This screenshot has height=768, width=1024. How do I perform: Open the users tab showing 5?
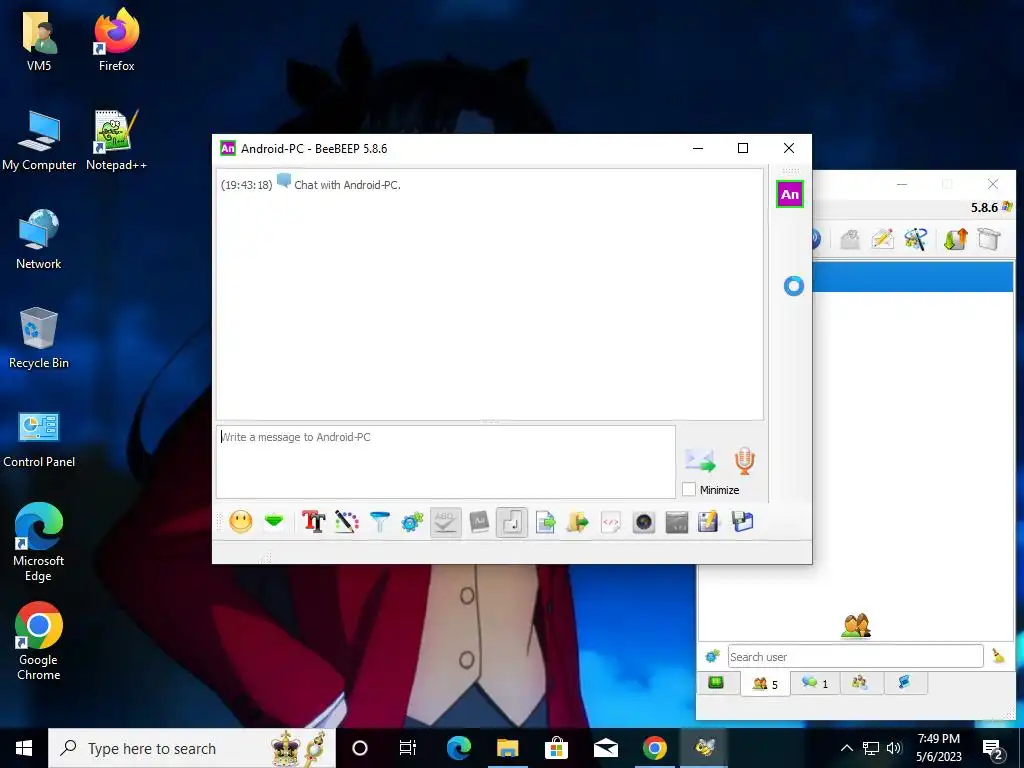click(x=765, y=684)
